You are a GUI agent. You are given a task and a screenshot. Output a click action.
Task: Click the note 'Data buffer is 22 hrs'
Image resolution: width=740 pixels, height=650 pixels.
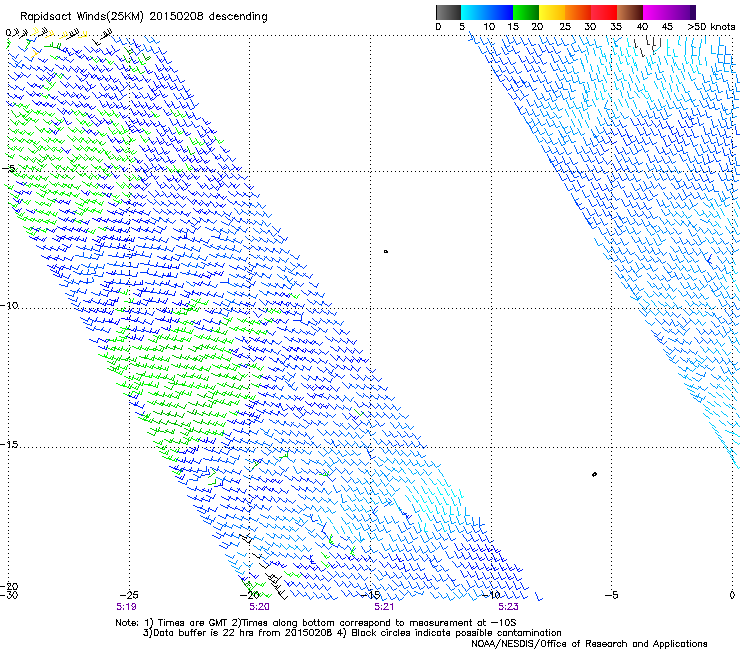pyautogui.click(x=204, y=633)
